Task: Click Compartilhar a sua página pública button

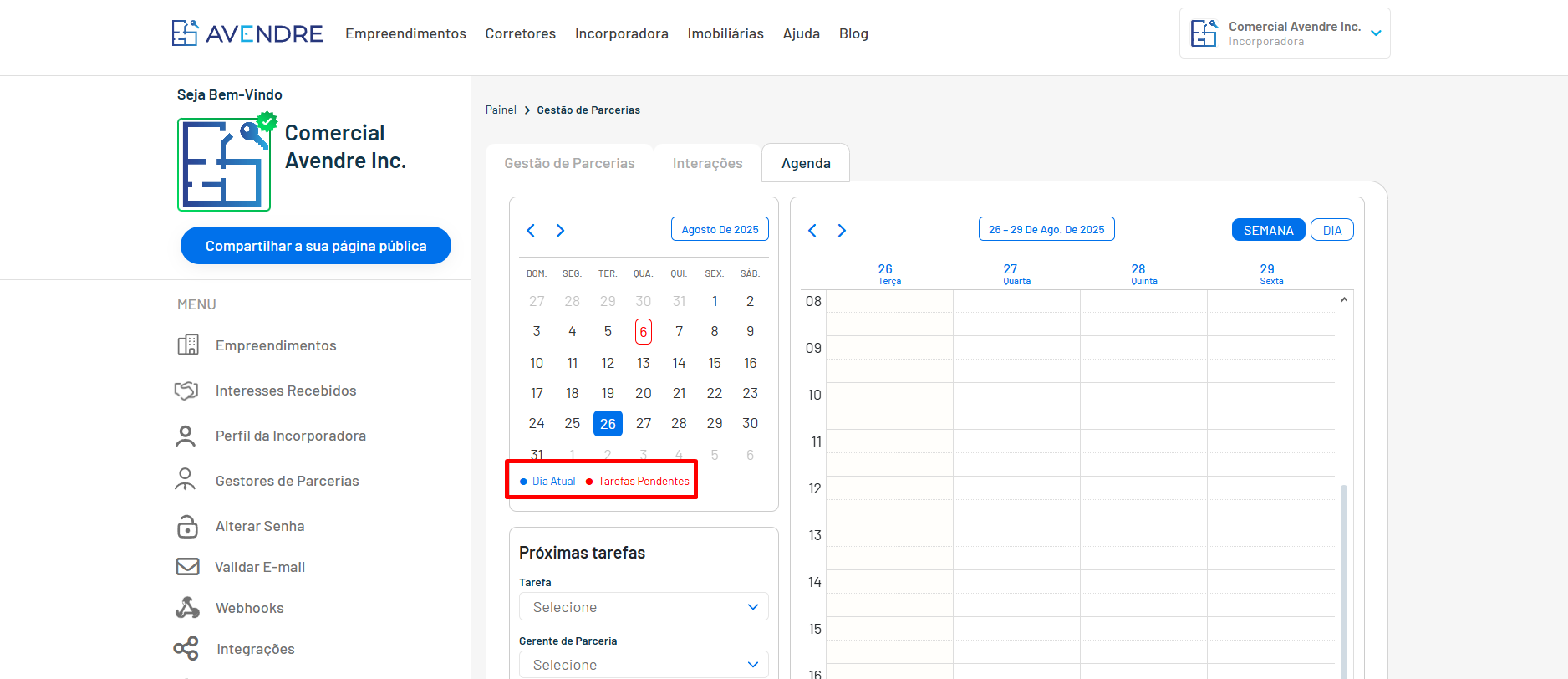Action: pos(316,246)
